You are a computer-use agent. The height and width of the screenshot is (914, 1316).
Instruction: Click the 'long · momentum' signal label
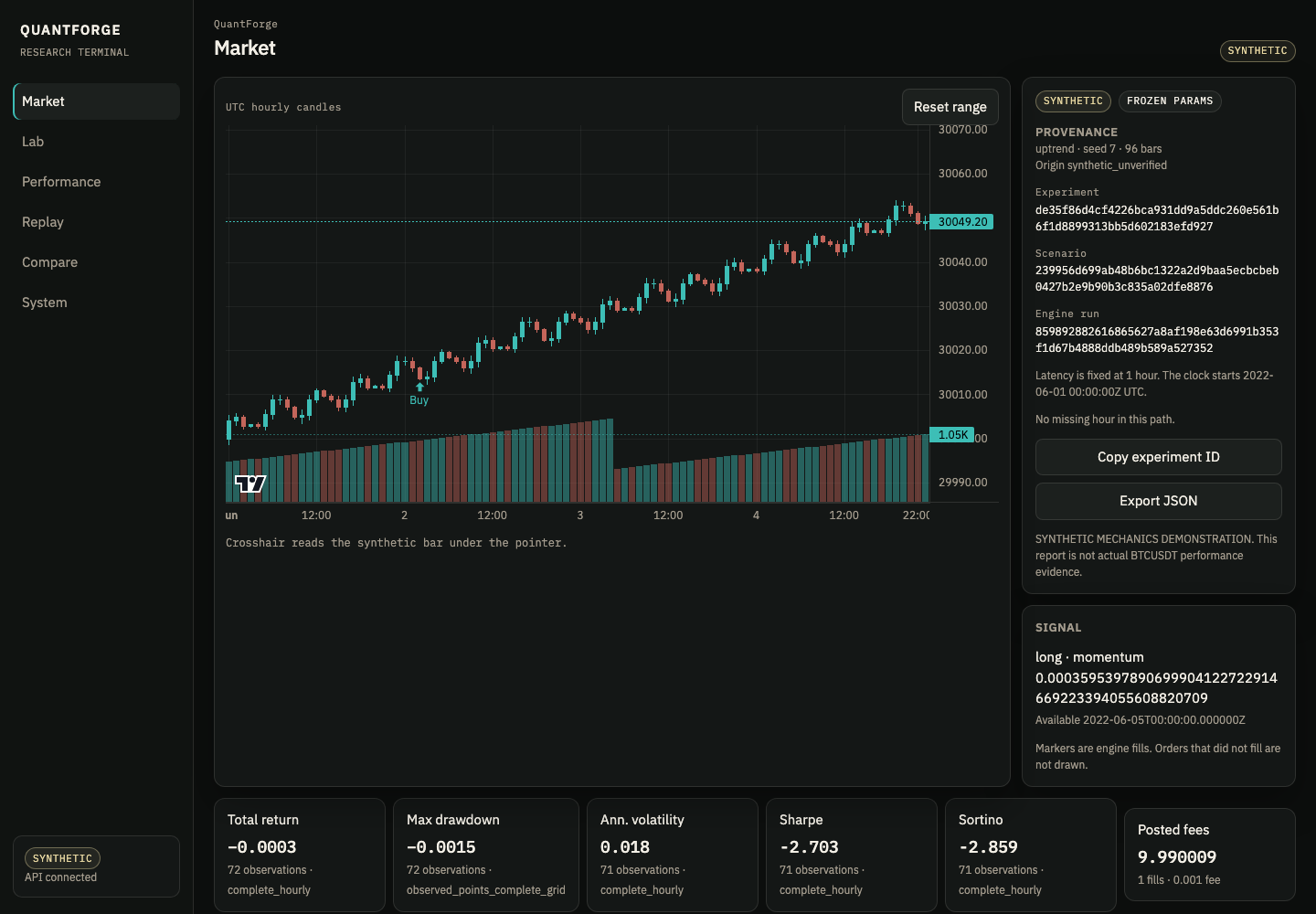tap(1089, 657)
